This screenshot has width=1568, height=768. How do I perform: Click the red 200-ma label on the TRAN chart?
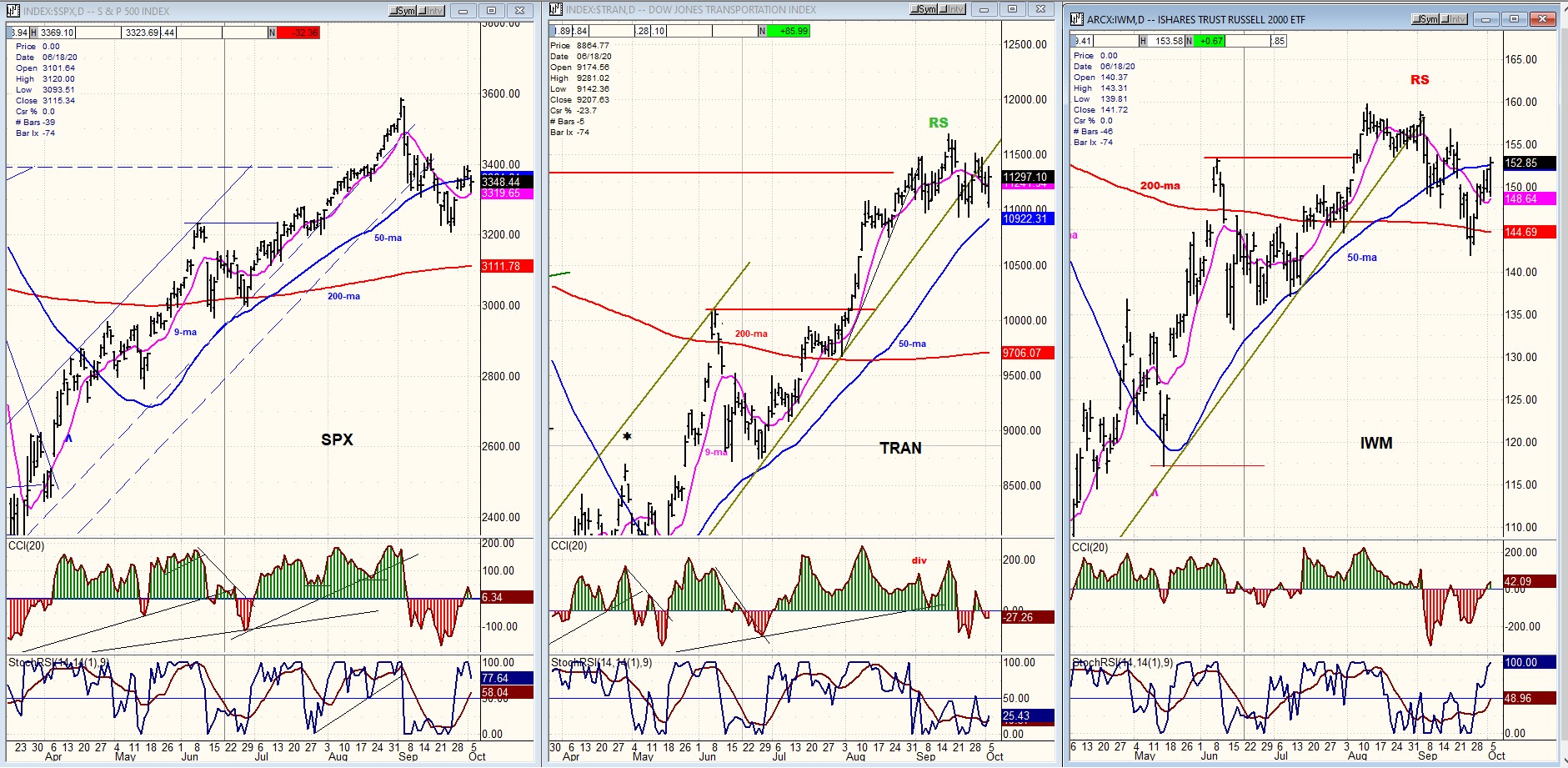pos(751,334)
